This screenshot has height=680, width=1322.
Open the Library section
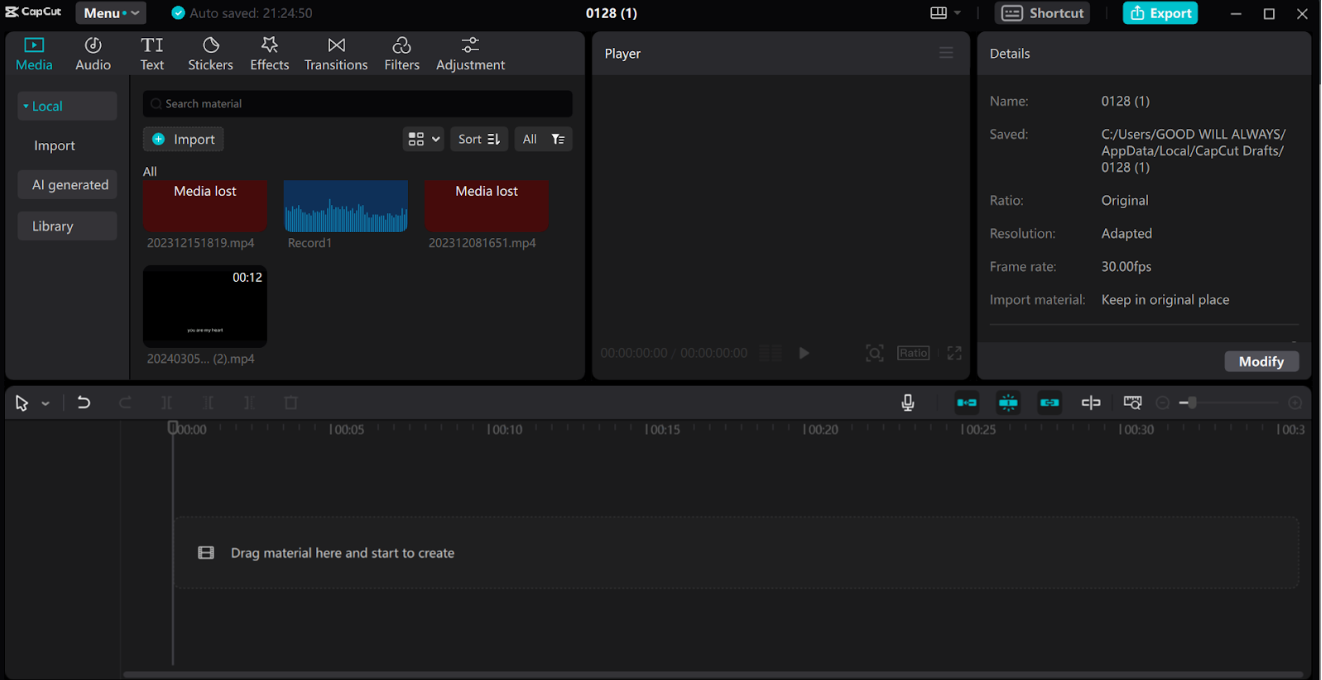pyautogui.click(x=67, y=226)
